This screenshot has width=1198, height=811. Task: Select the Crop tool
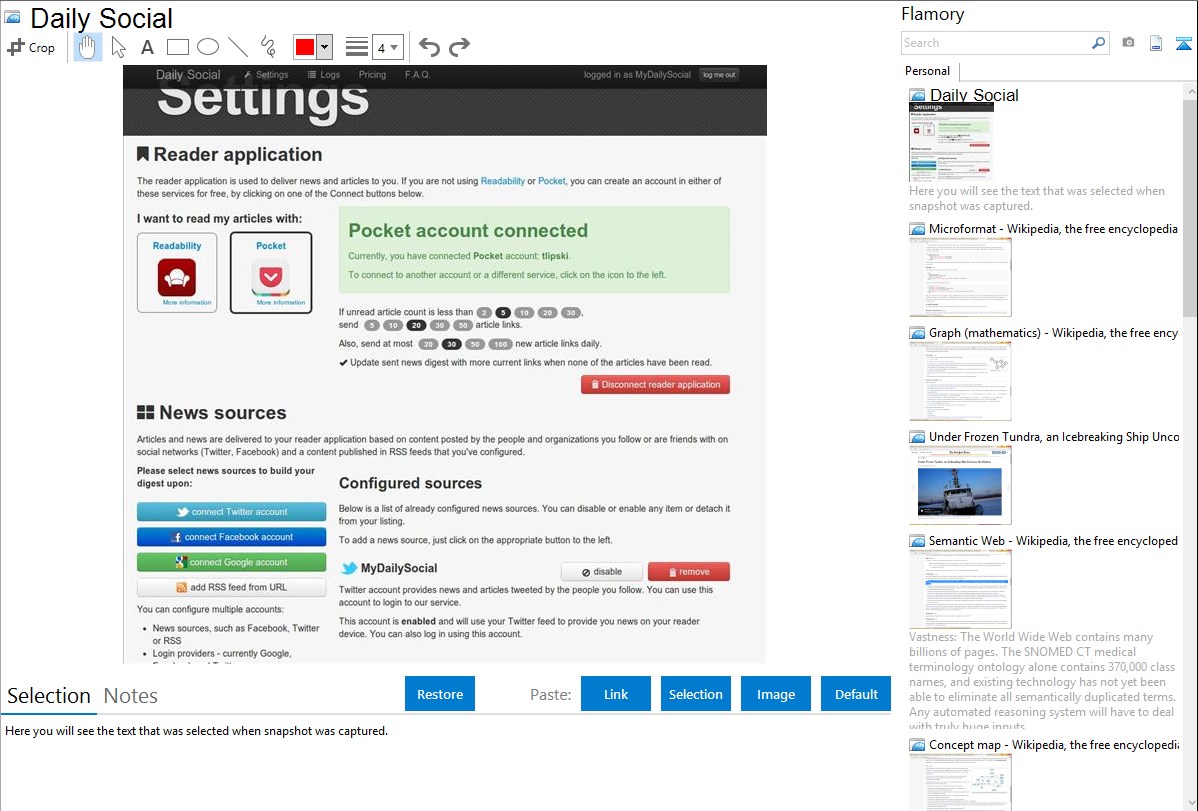click(x=31, y=47)
